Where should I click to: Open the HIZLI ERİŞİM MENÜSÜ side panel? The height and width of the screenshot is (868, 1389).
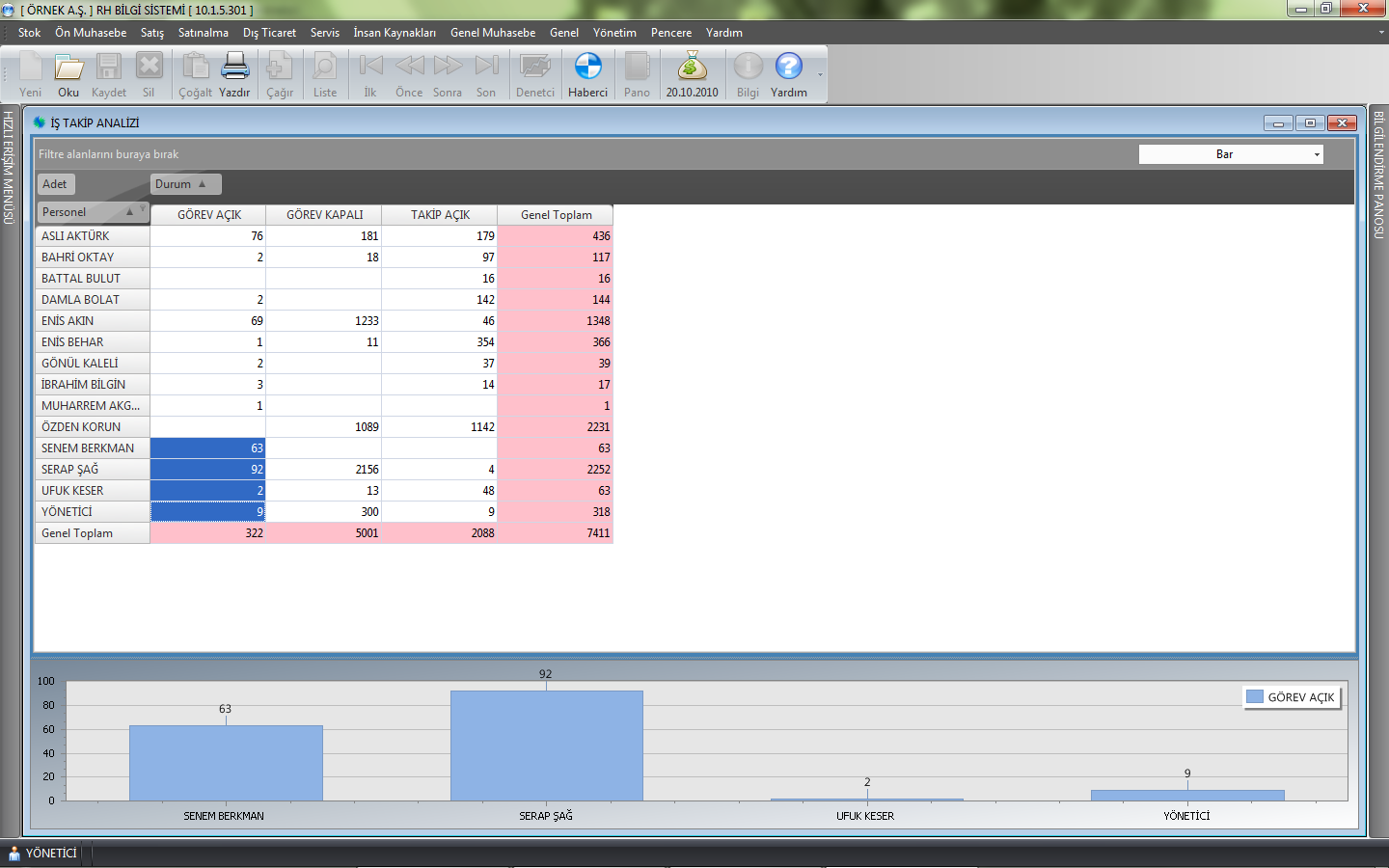[x=9, y=167]
